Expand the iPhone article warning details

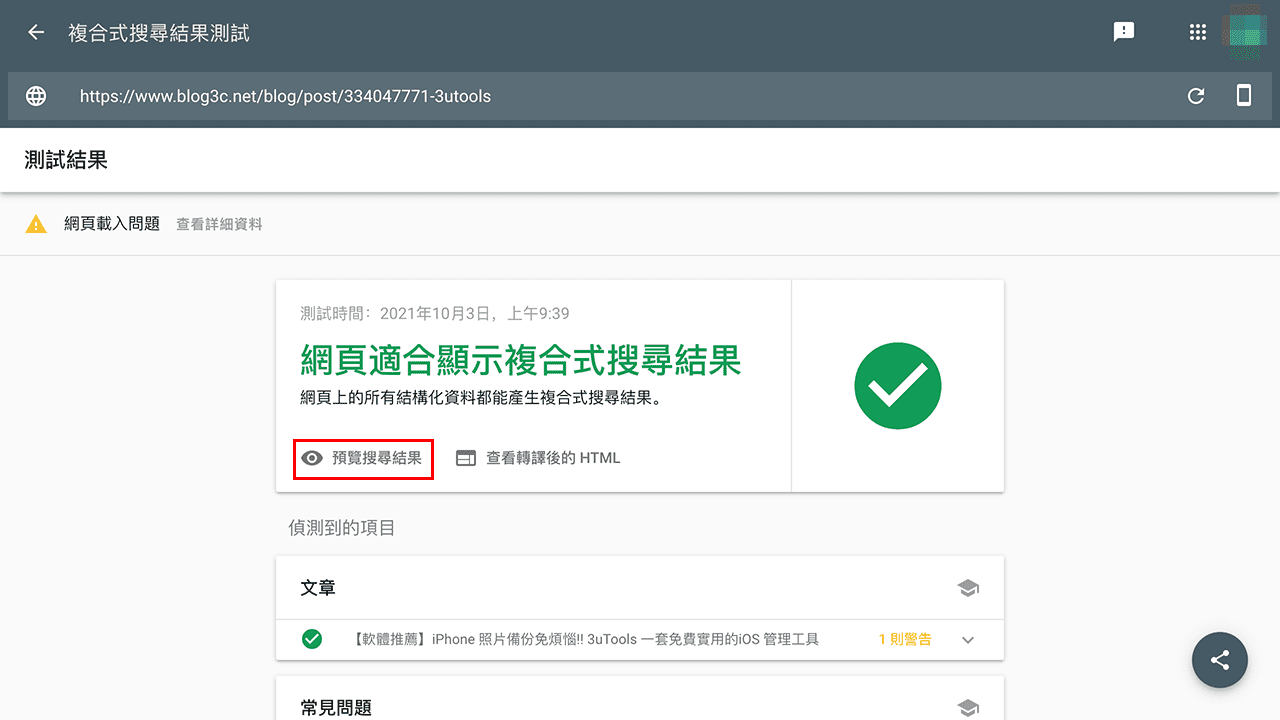966,639
